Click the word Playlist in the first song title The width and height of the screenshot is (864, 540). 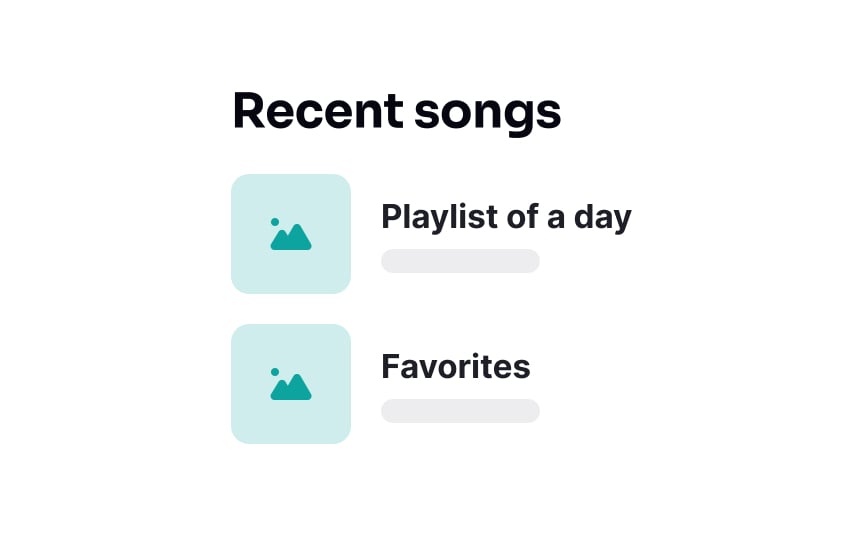coord(440,217)
